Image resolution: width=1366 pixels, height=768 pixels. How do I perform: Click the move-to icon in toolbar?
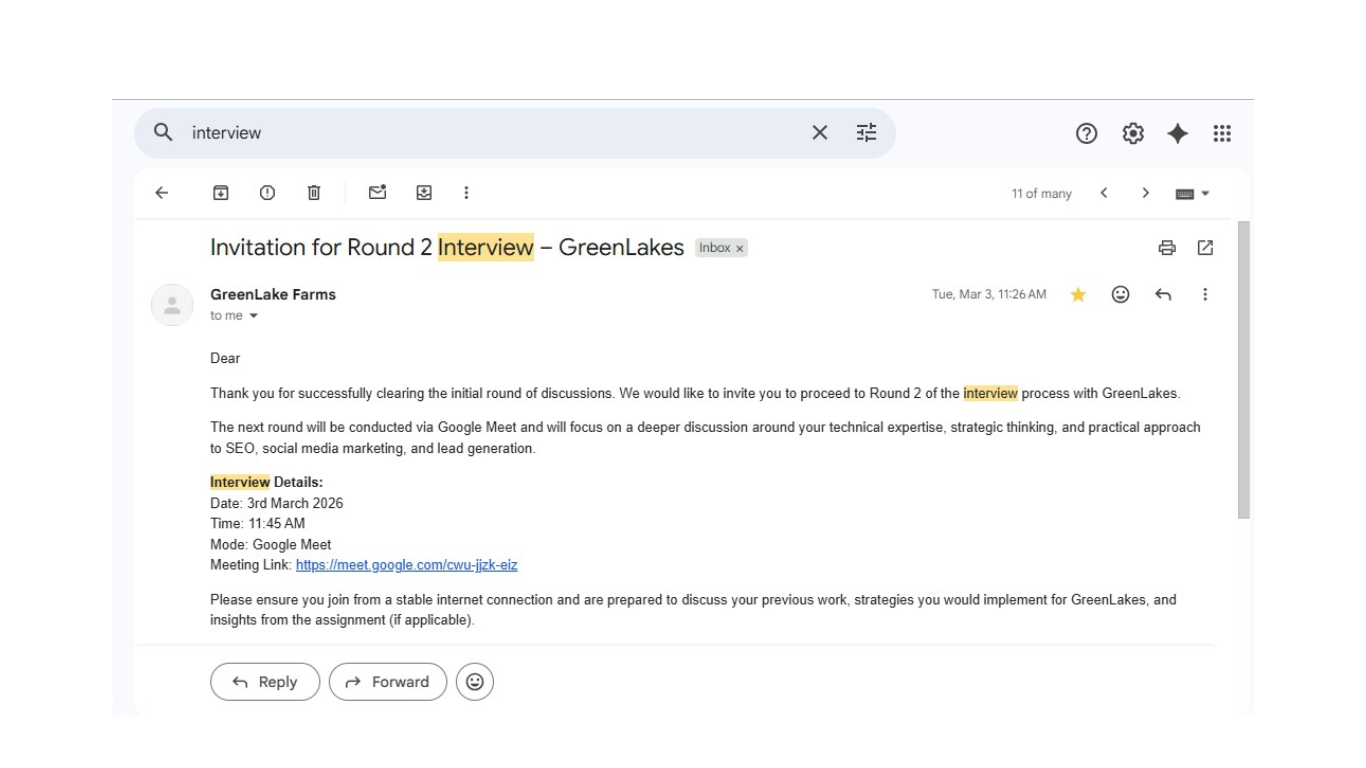click(x=424, y=193)
